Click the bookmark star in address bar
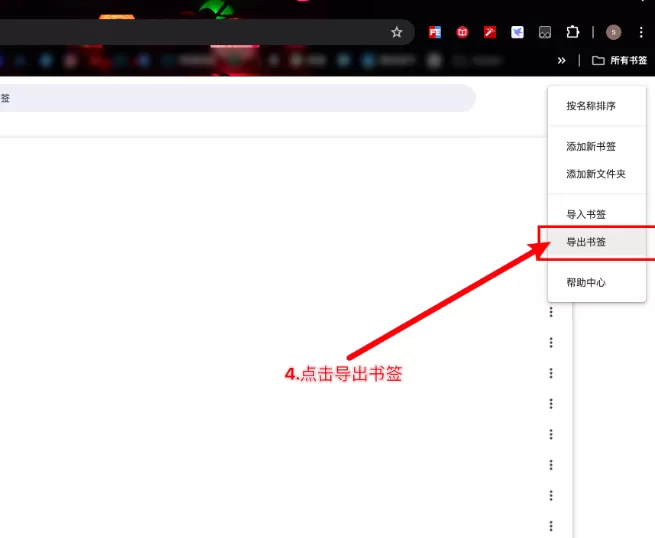 pos(396,32)
